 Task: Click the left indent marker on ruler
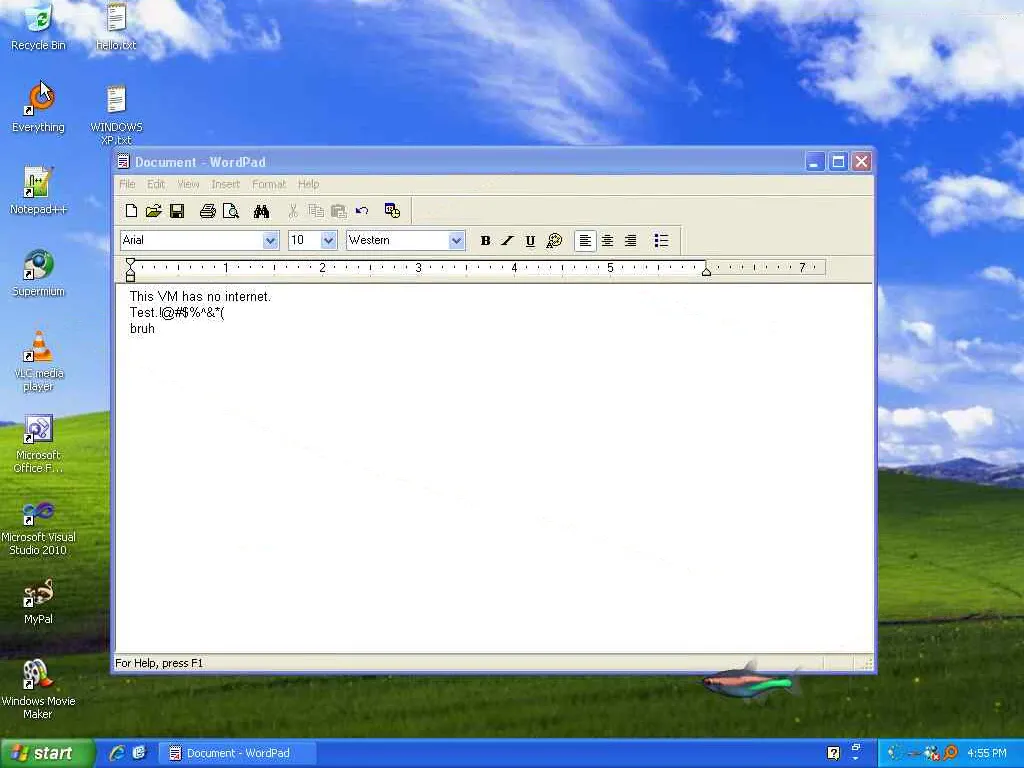tap(131, 276)
